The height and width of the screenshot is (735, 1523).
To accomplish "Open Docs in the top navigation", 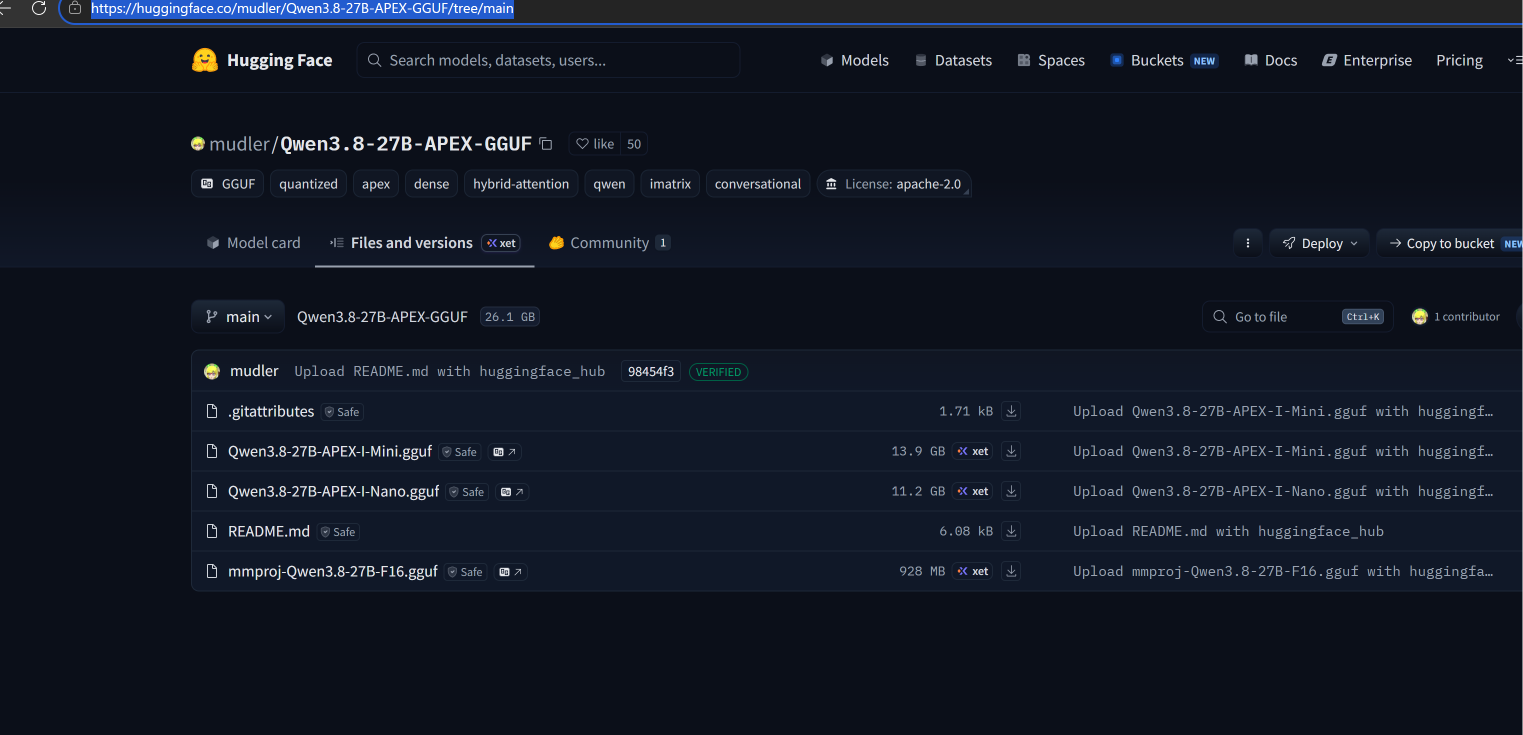I will [1270, 60].
